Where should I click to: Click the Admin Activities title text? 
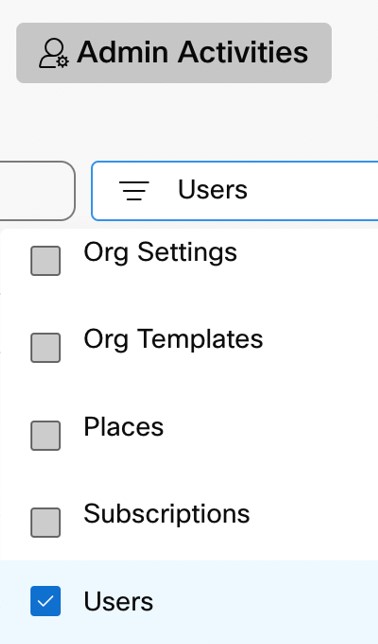coord(193,52)
